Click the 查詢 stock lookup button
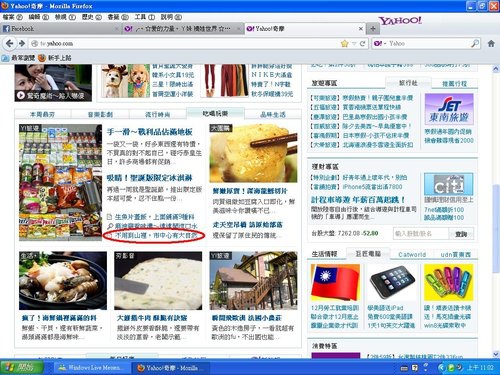Viewport: 500px width, 375px height. pyautogui.click(x=461, y=234)
